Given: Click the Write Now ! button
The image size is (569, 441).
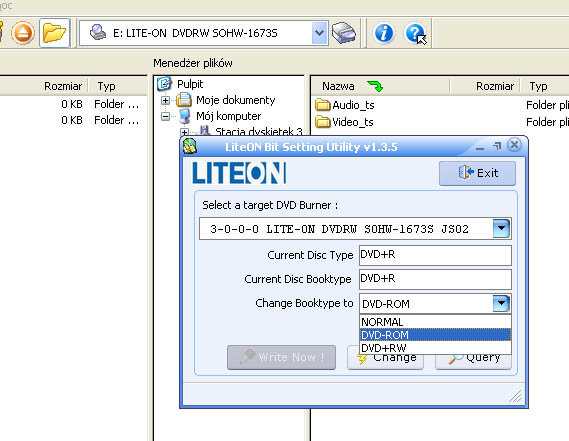Looking at the screenshot, I should 281,358.
